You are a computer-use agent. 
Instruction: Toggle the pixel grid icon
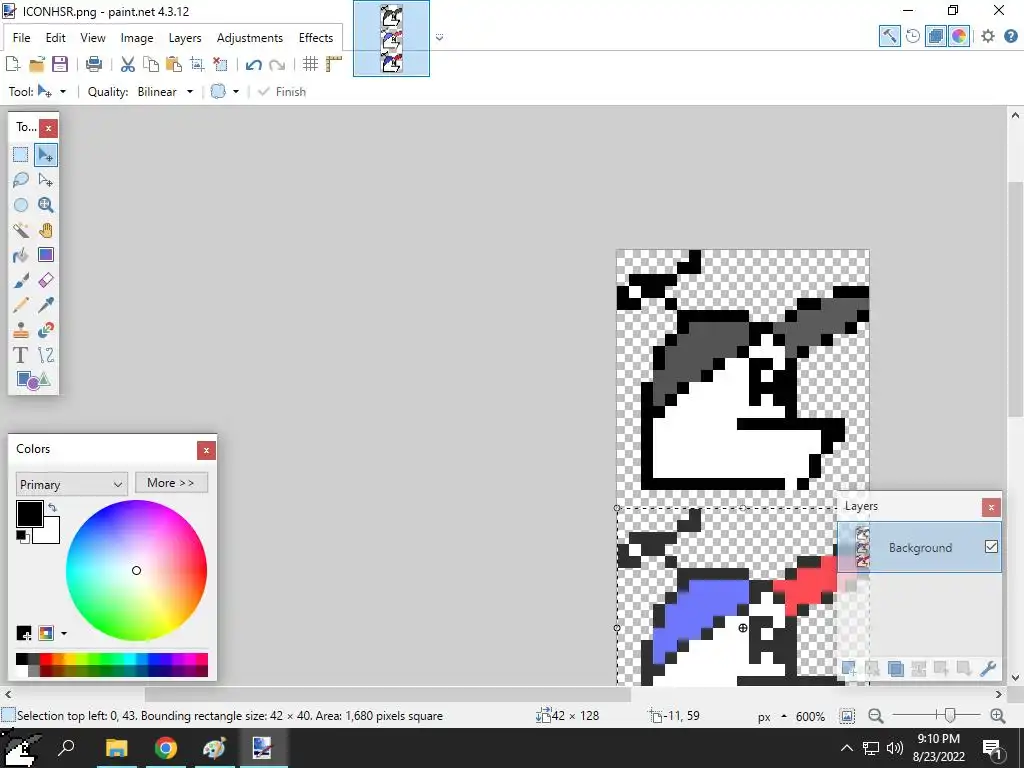[x=310, y=64]
